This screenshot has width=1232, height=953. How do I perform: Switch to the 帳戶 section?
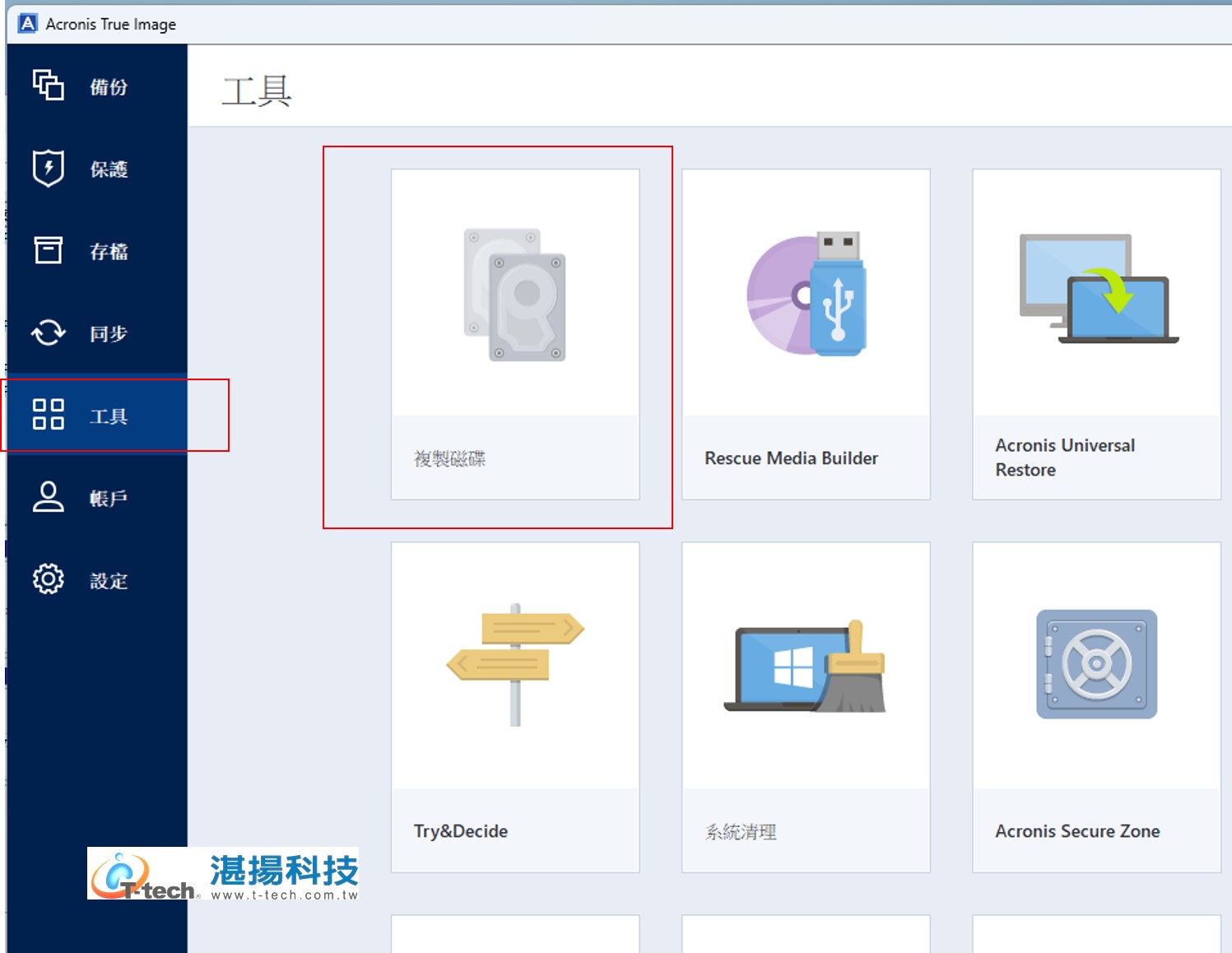pyautogui.click(x=109, y=499)
